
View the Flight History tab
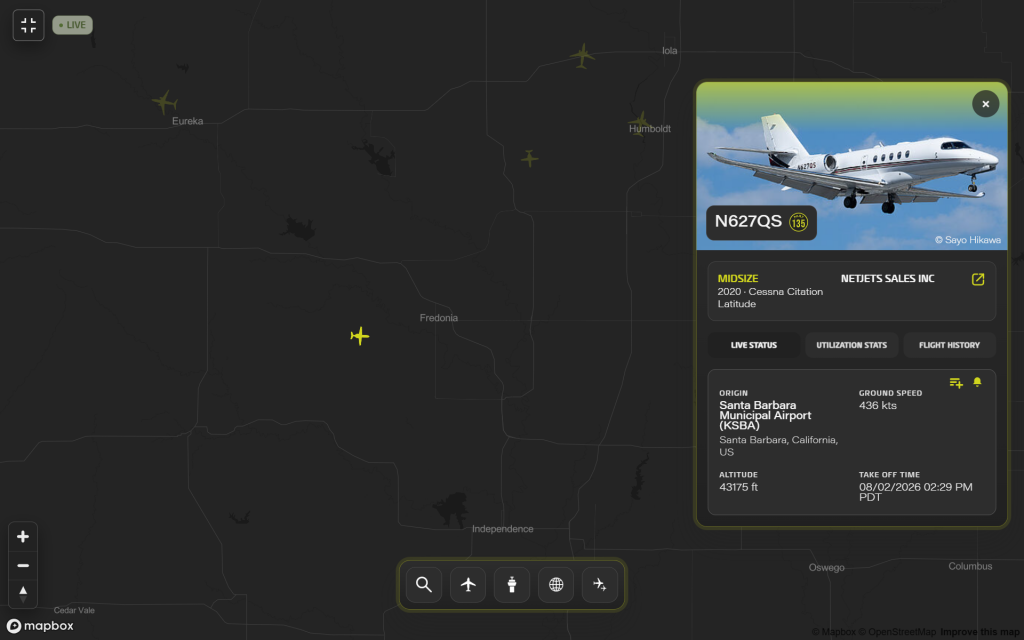[949, 345]
